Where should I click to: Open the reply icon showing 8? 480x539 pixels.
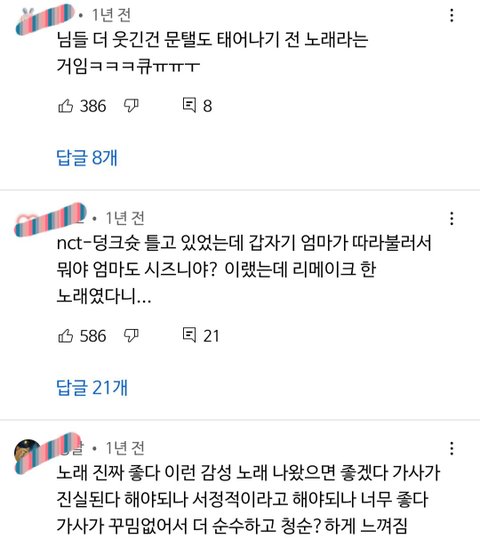click(x=189, y=105)
